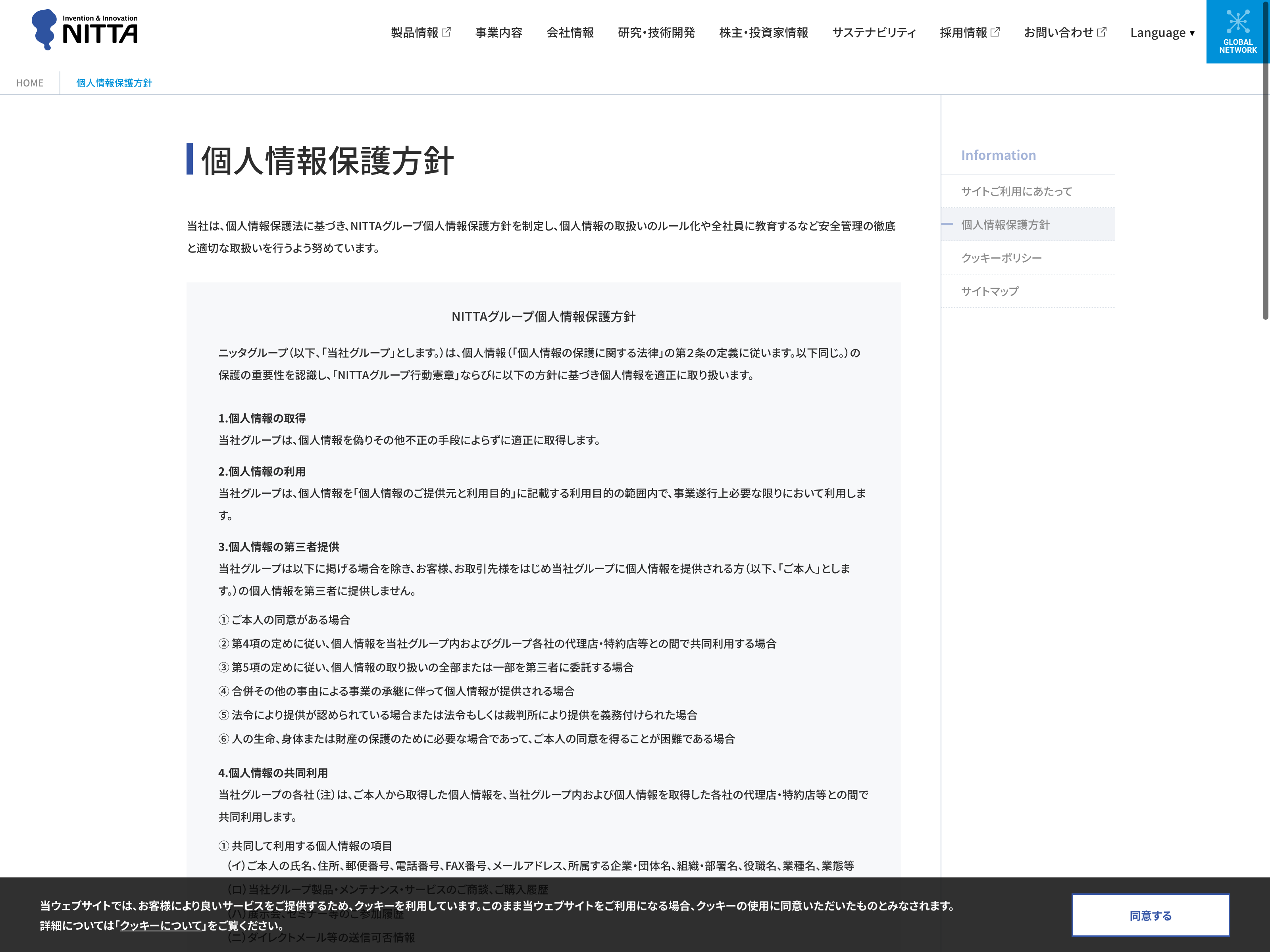1270x952 pixels.
Task: Click the 個人情報保護方針 breadcrumb
Action: pyautogui.click(x=114, y=83)
